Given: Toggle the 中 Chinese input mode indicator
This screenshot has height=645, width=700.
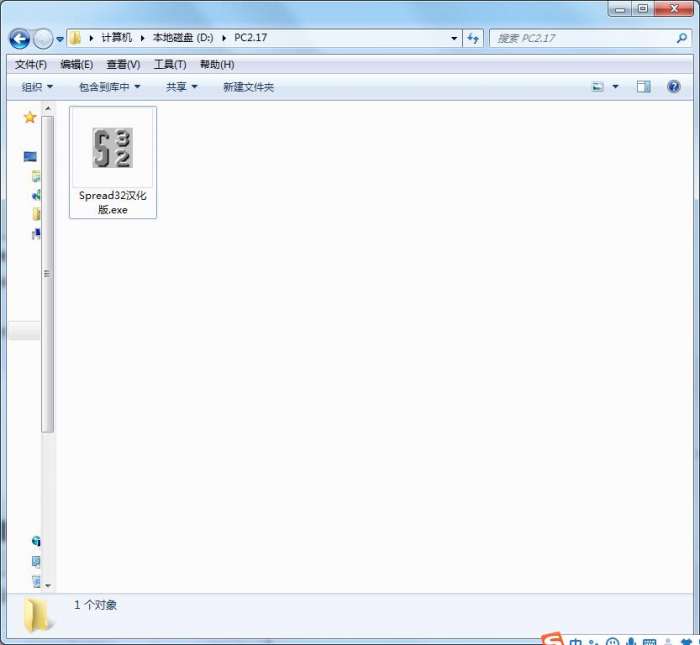Looking at the screenshot, I should click(x=576, y=641).
